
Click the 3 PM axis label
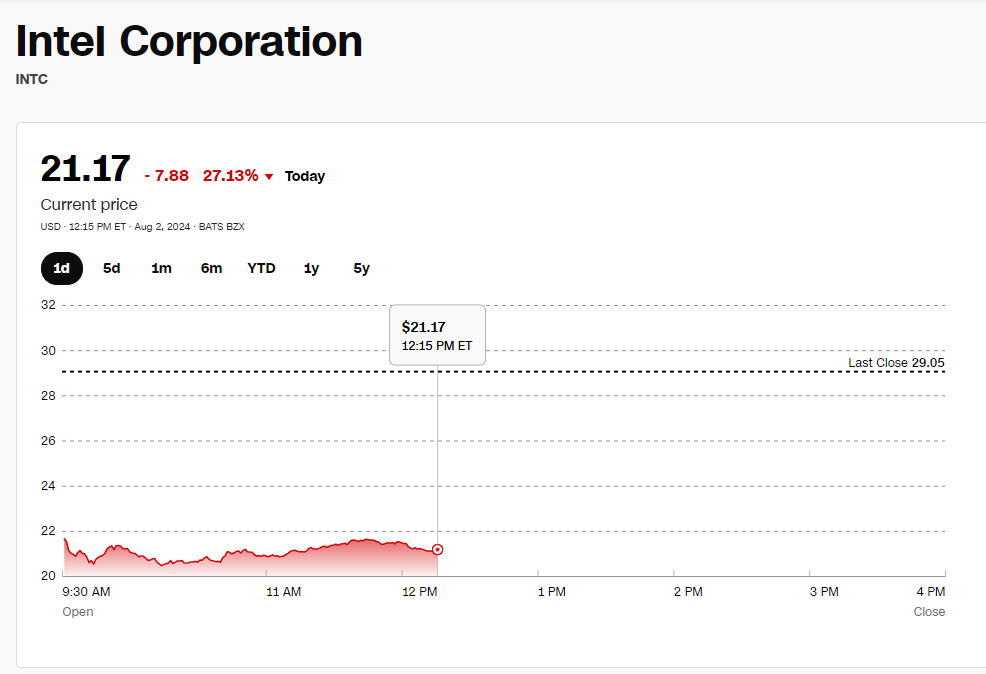click(824, 592)
